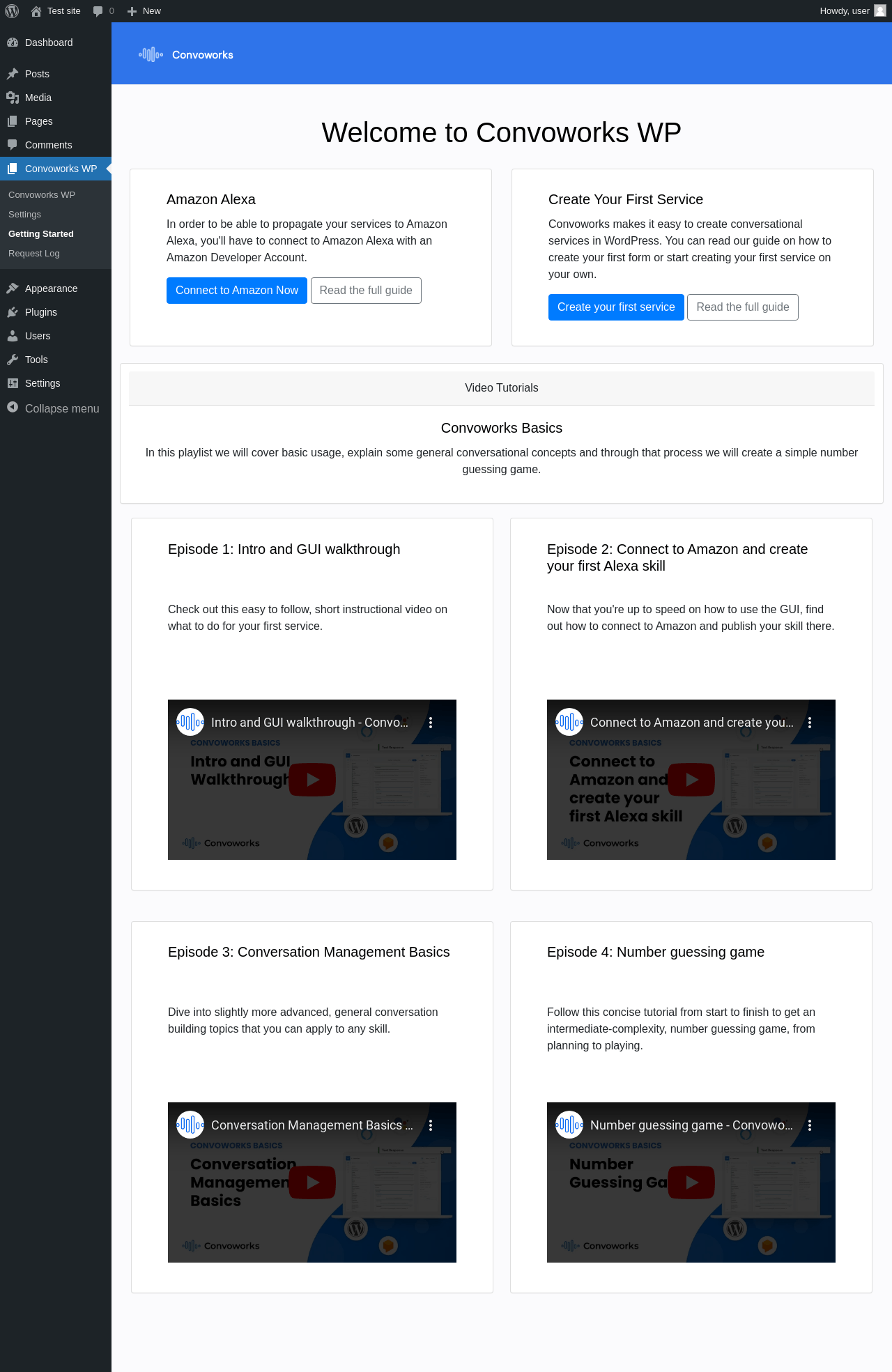Screen dimensions: 892x1372
Task: Open Posts menu item
Action: (x=56, y=74)
